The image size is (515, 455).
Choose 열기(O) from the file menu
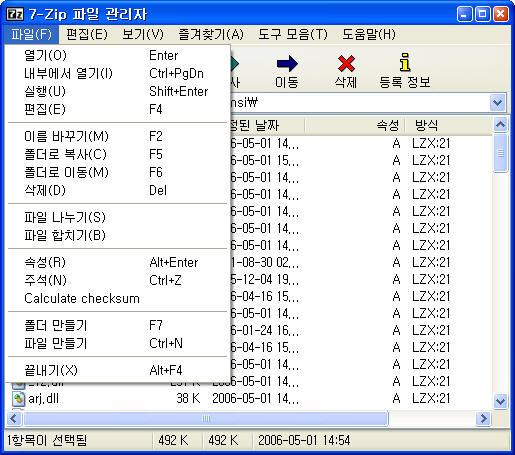[117, 55]
